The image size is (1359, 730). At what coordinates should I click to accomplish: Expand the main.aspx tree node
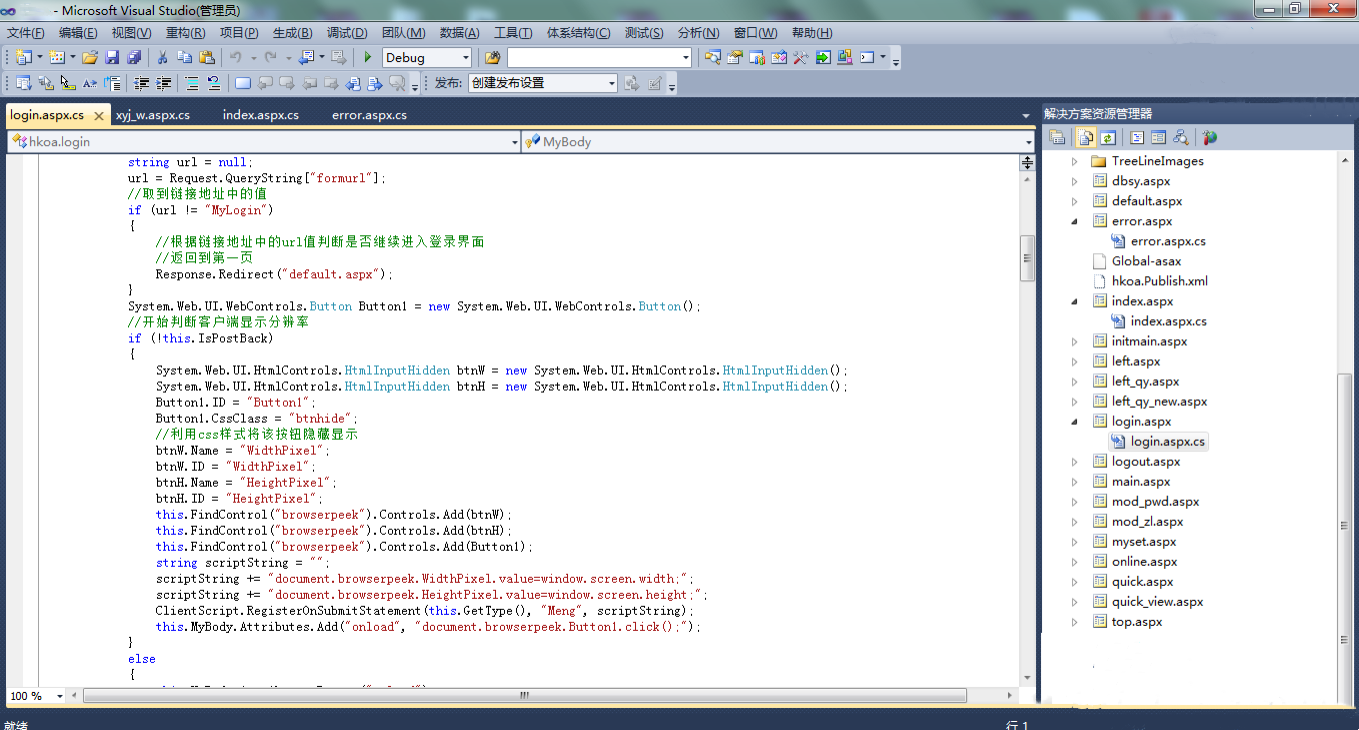tap(1075, 481)
